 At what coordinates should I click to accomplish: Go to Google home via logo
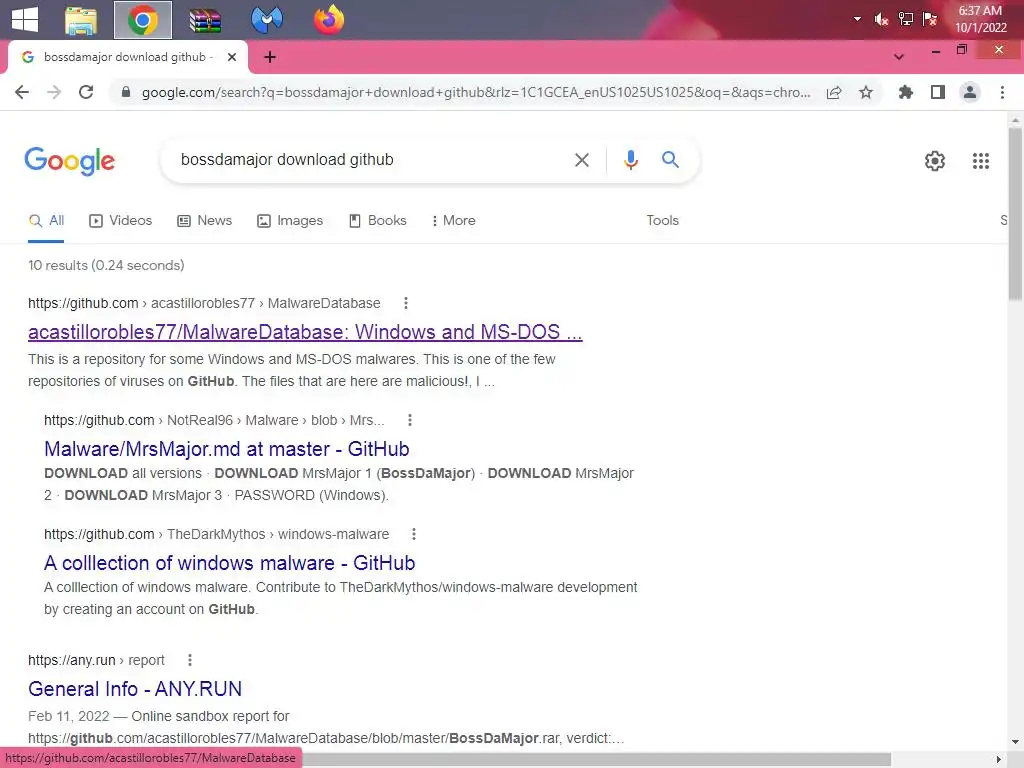click(x=69, y=161)
